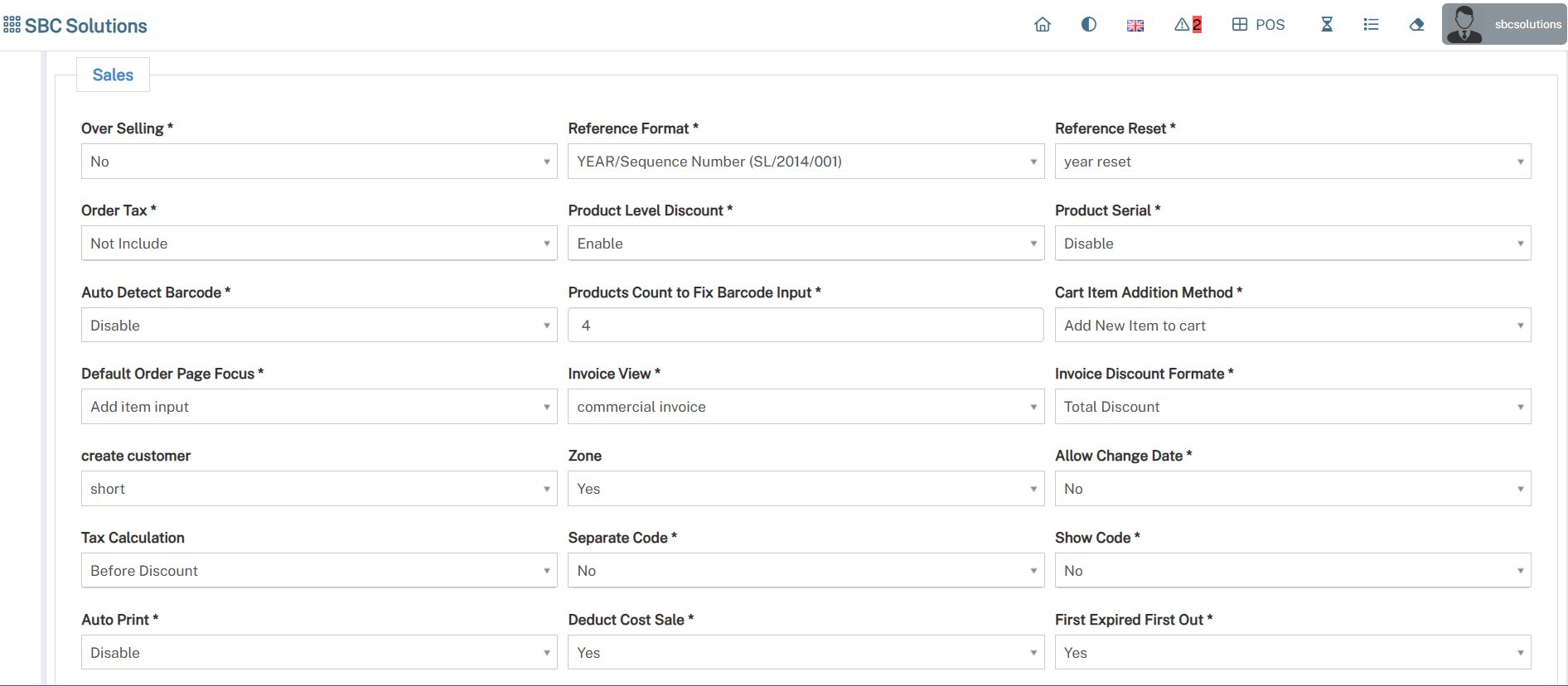Image resolution: width=1568 pixels, height=686 pixels.
Task: Expand the Over Selling dropdown
Action: (x=318, y=162)
